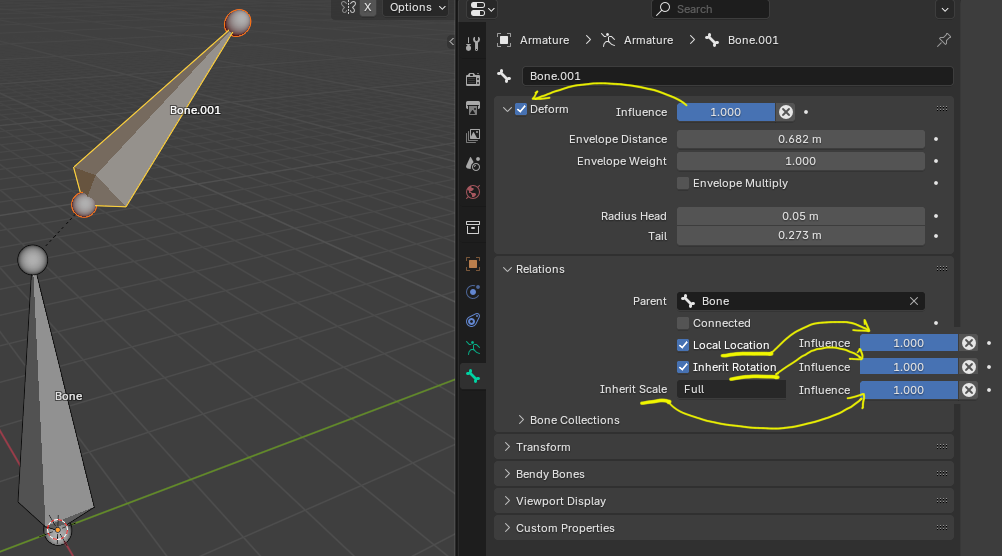Image resolution: width=1002 pixels, height=556 pixels.
Task: Open the World properties tab
Action: [473, 192]
